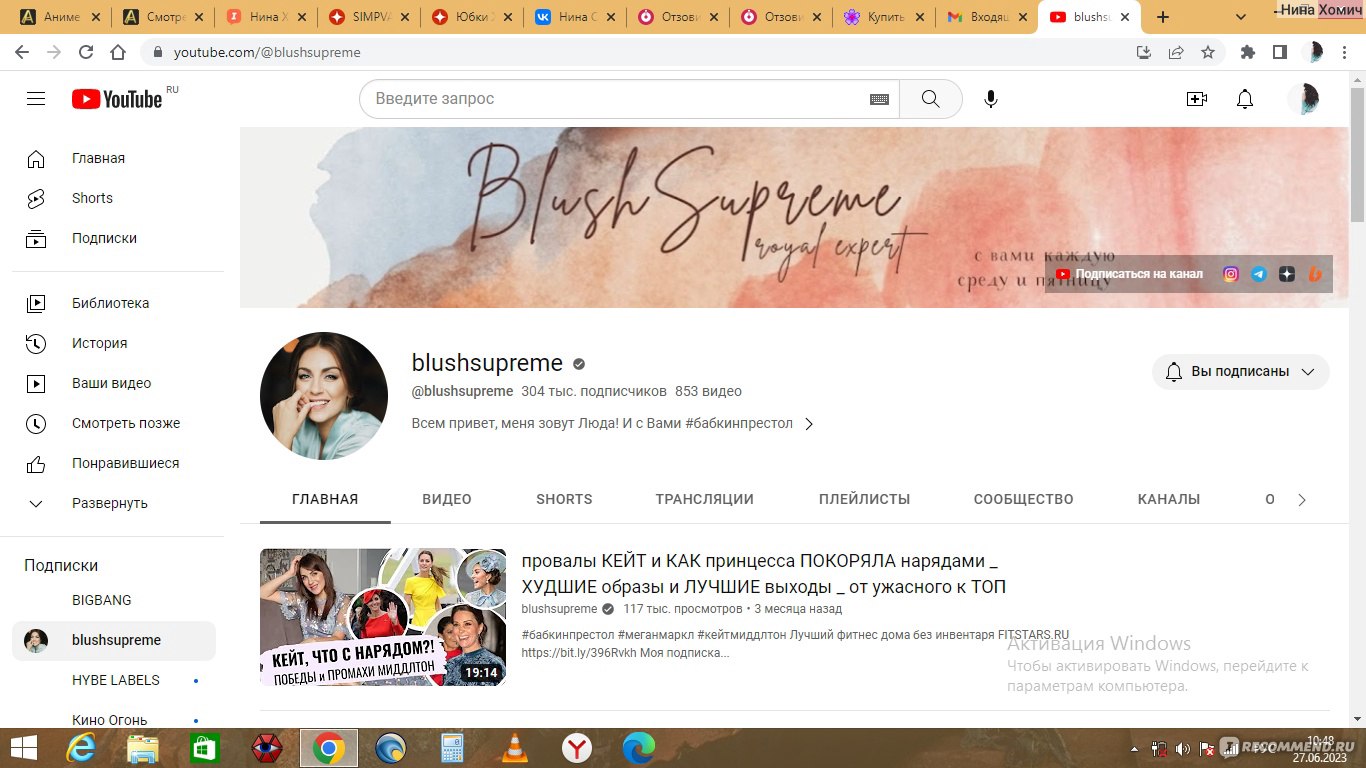The height and width of the screenshot is (768, 1366).
Task: Open the tab search dropdown chevron
Action: (1241, 17)
